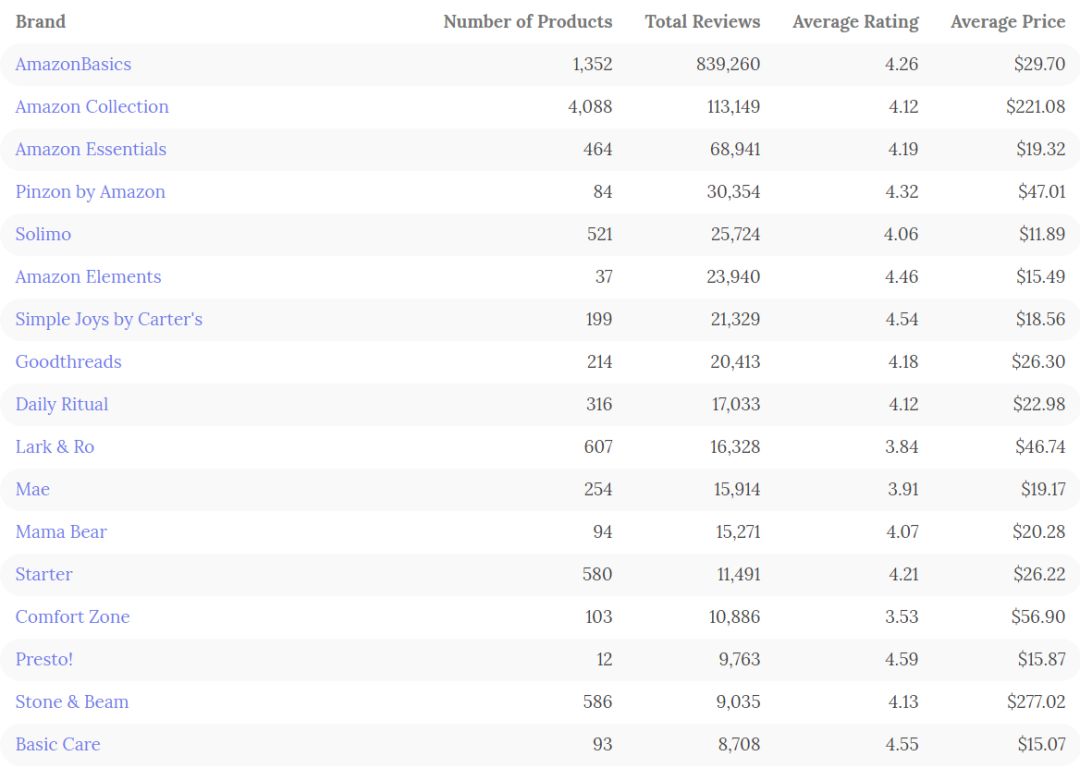Viewport: 1080px width, 768px height.
Task: Select the 4.54 average rating cell
Action: 902,320
